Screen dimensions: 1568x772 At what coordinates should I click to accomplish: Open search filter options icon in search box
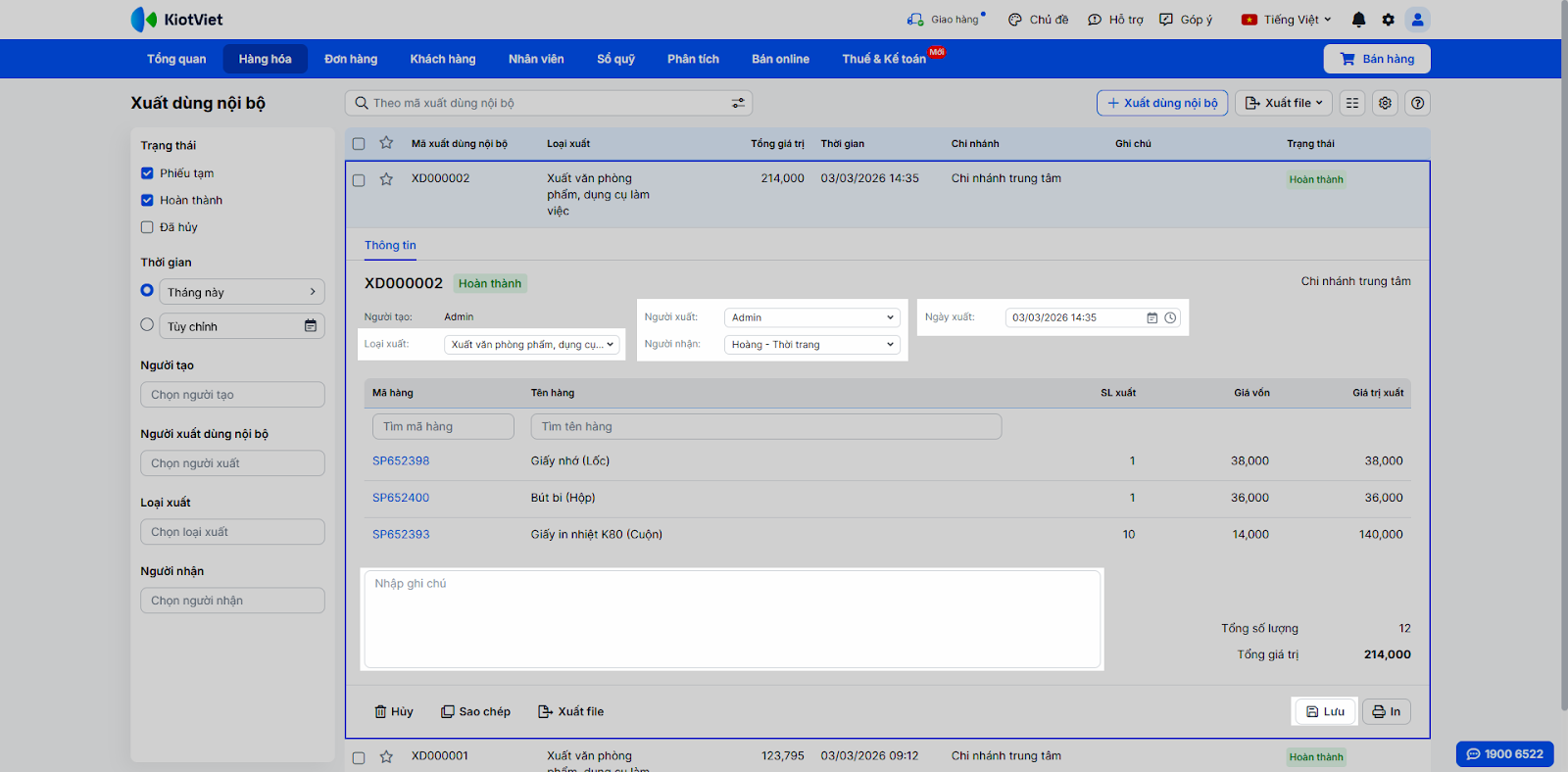pyautogui.click(x=738, y=103)
